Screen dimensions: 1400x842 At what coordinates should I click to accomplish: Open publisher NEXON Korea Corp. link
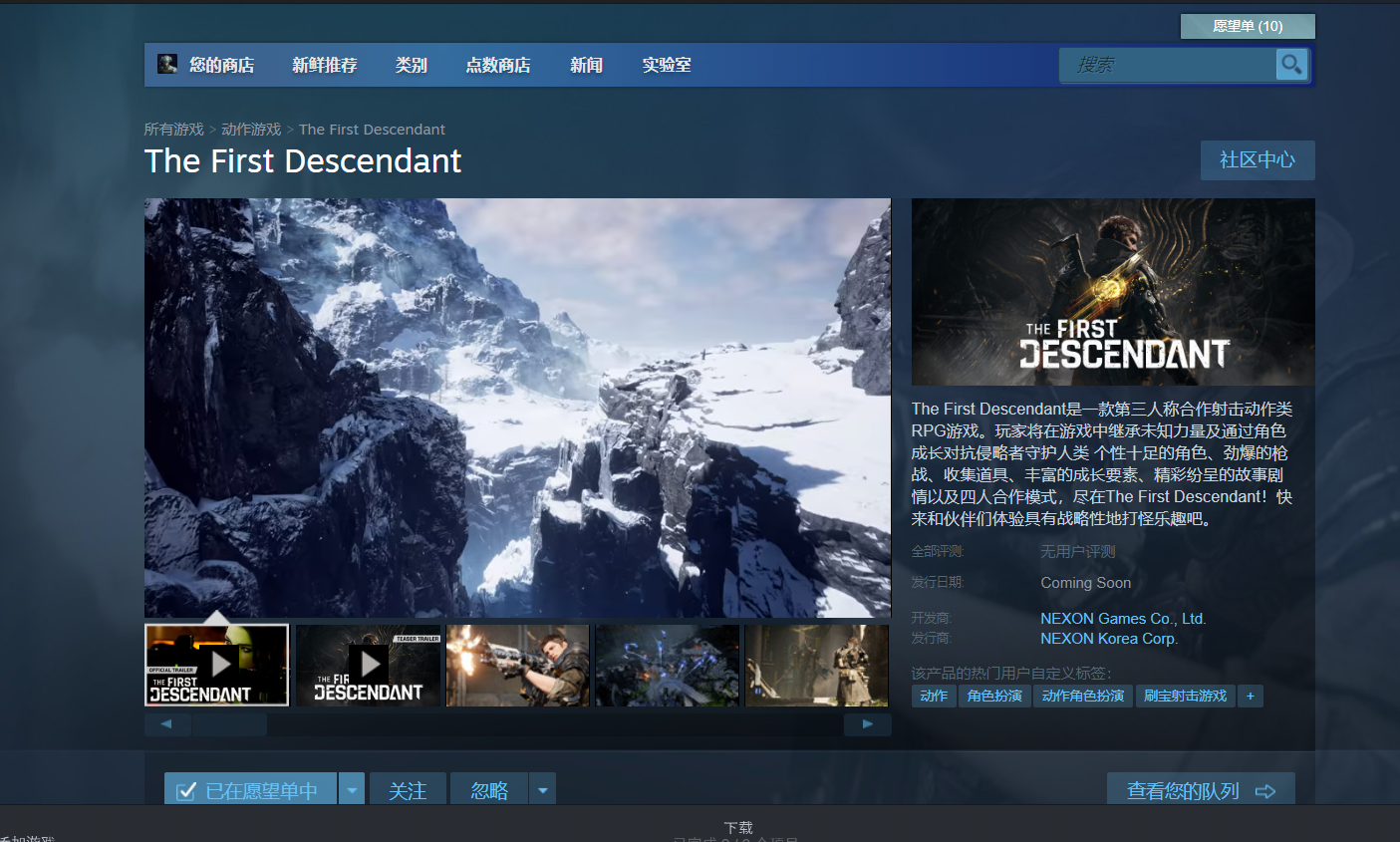click(1109, 638)
